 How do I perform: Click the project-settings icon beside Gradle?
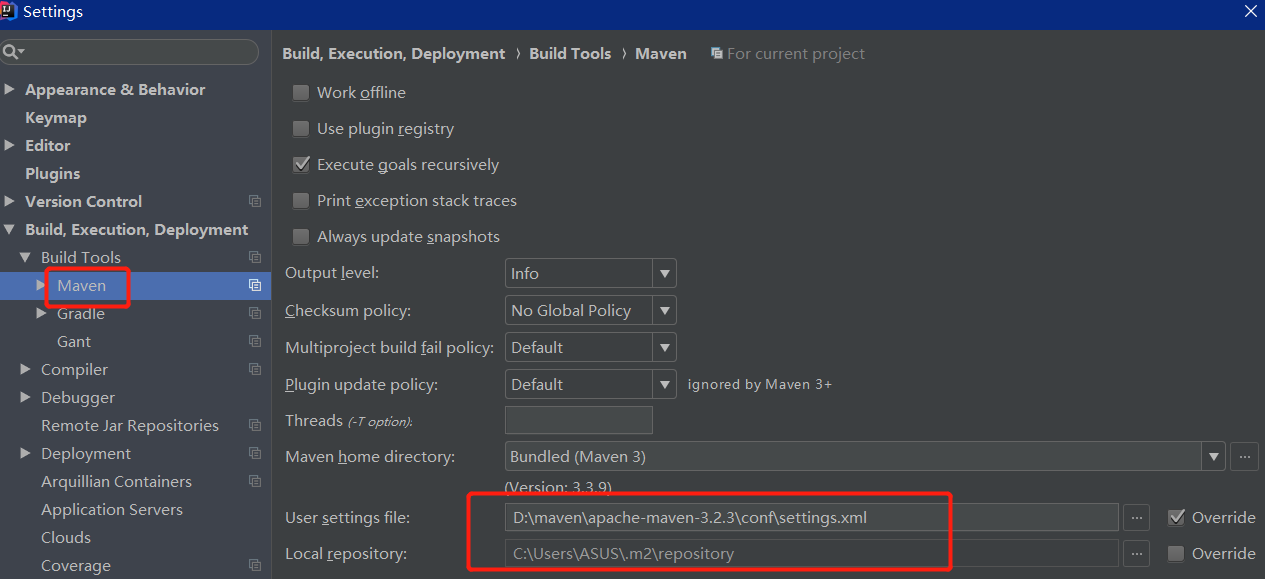click(253, 313)
